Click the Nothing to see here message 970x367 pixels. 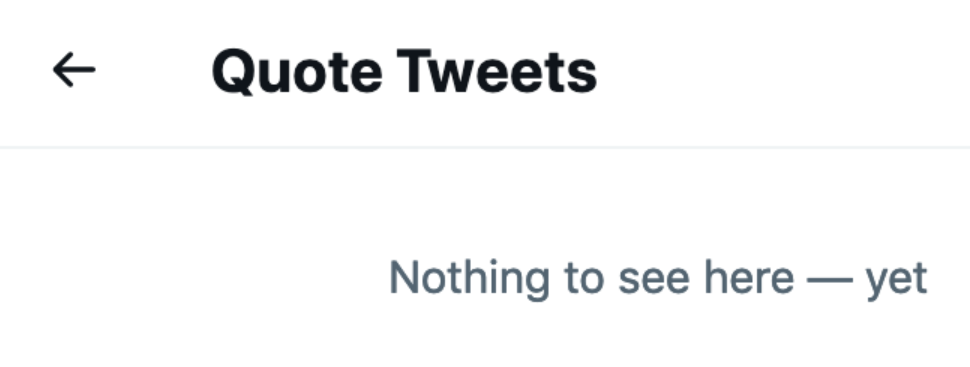click(658, 279)
